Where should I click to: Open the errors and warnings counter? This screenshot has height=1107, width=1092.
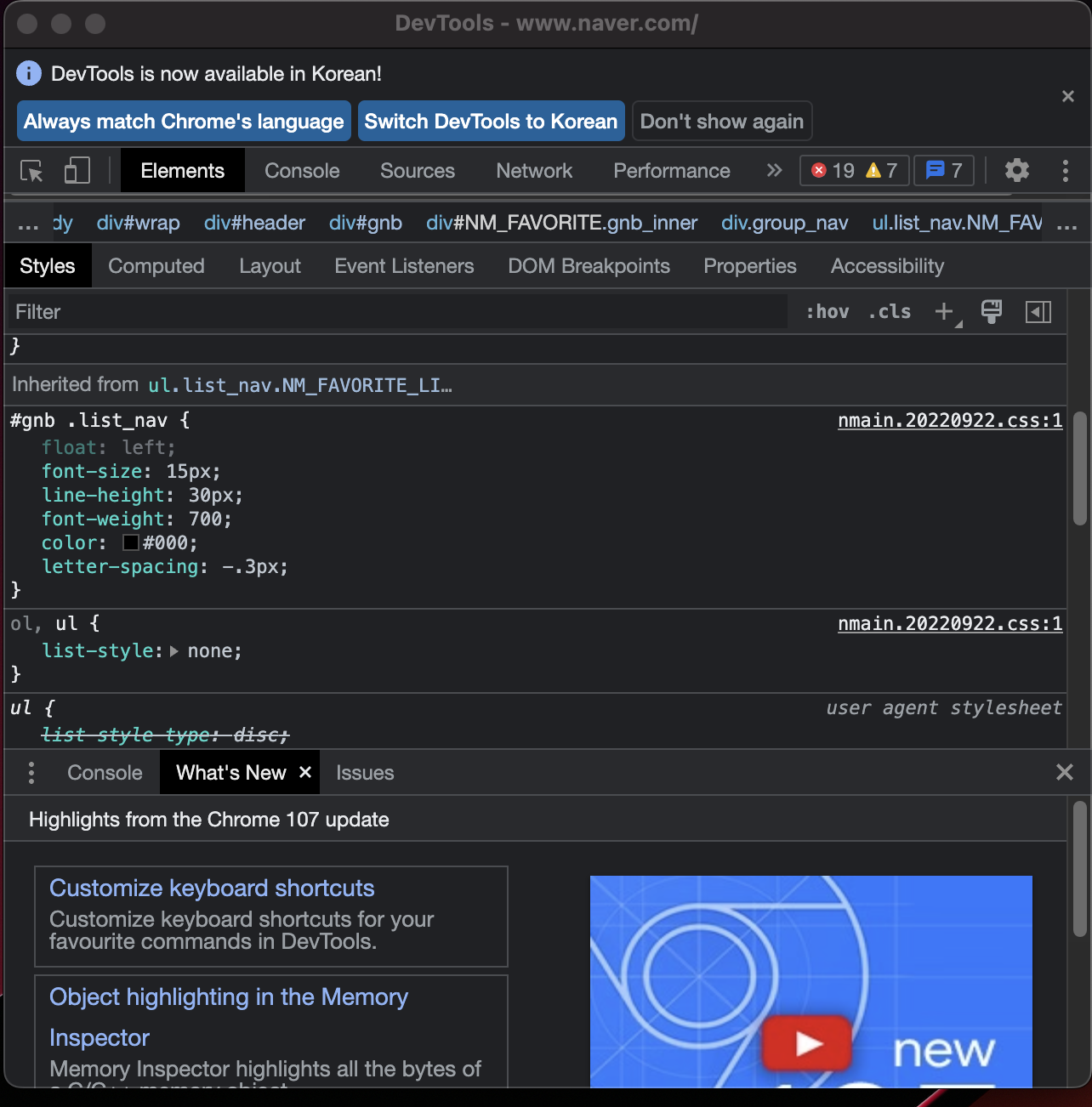(x=854, y=171)
